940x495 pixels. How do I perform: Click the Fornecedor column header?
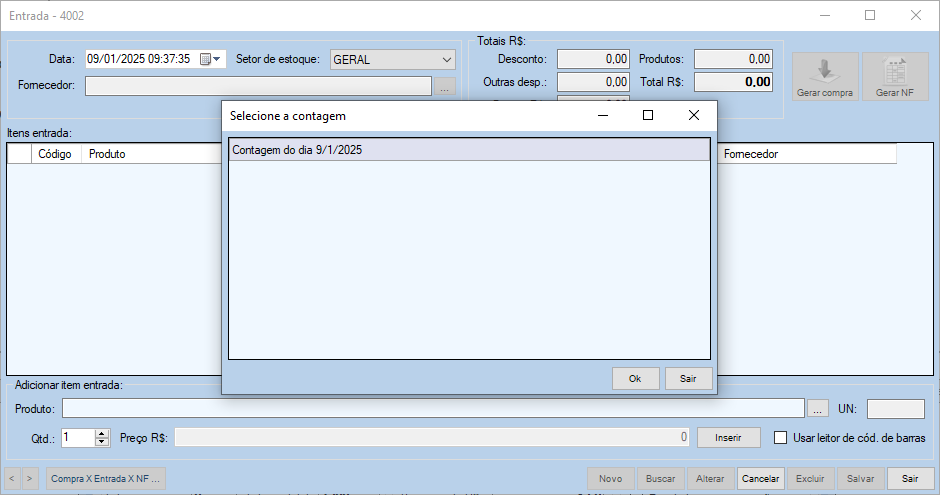(806, 154)
